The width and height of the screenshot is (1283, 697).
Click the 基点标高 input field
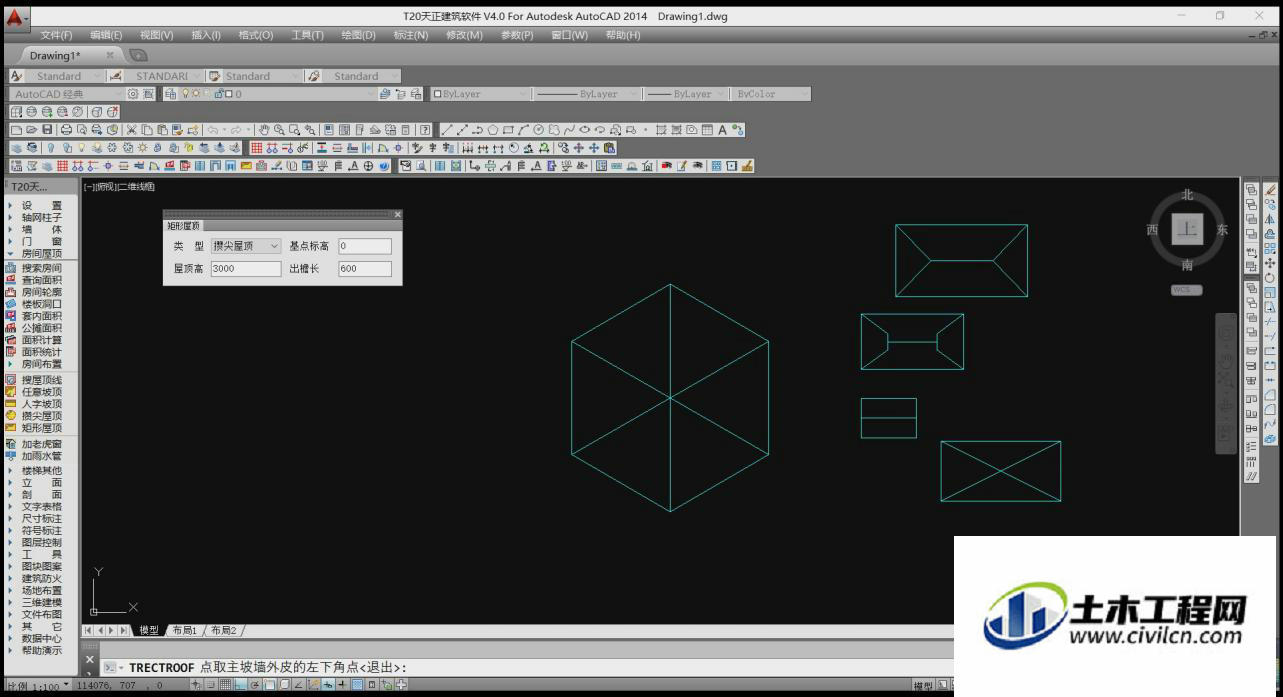coord(365,246)
